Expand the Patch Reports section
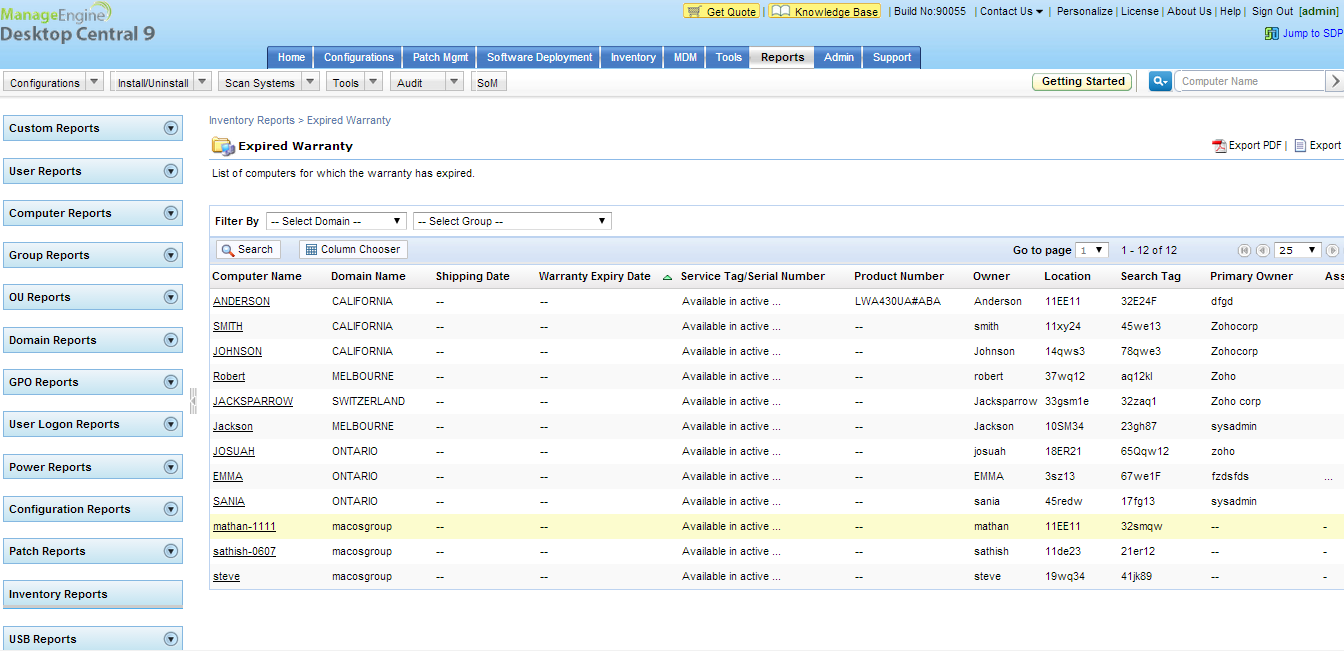 click(x=170, y=551)
